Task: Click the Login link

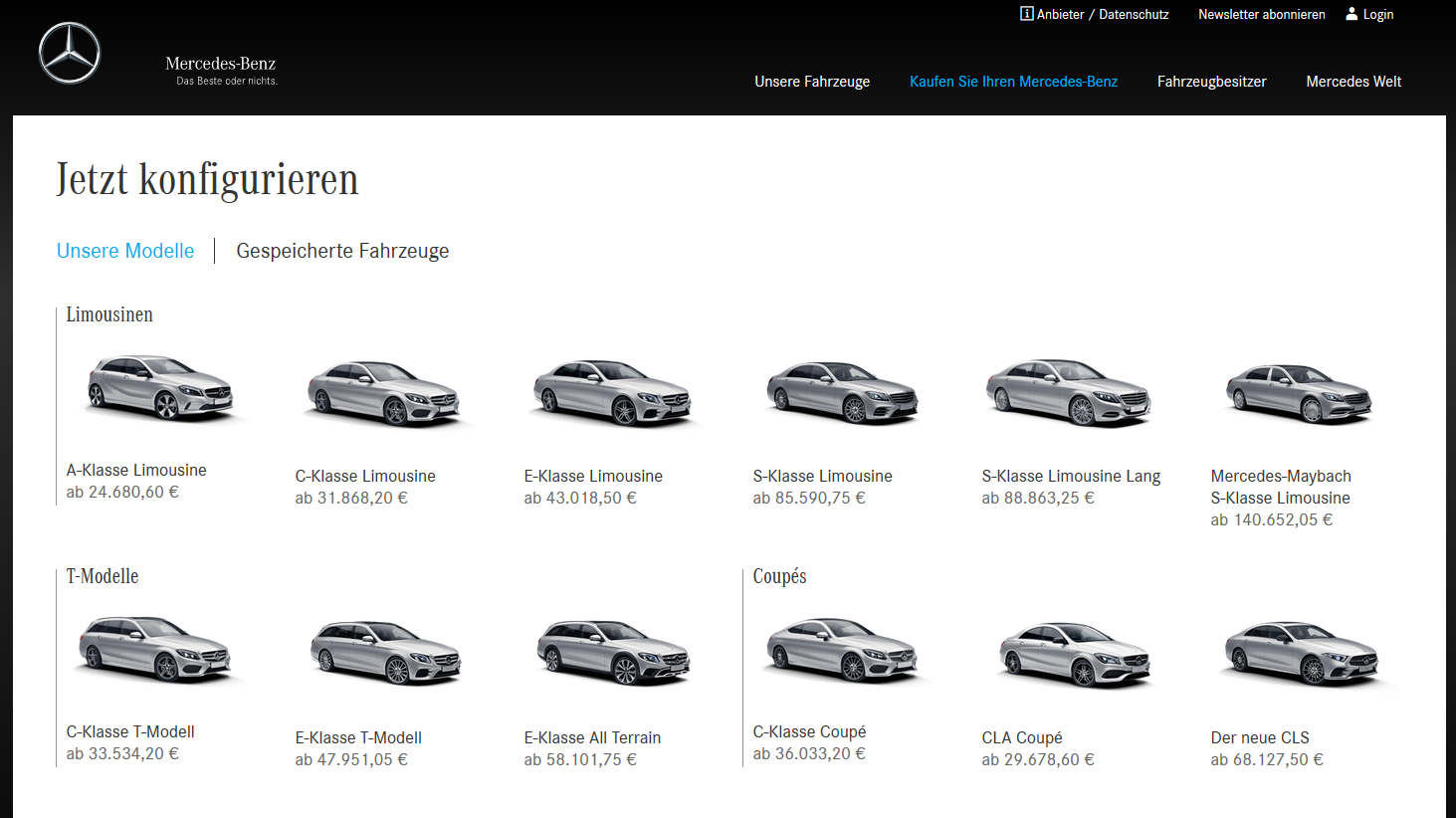Action: point(1378,14)
